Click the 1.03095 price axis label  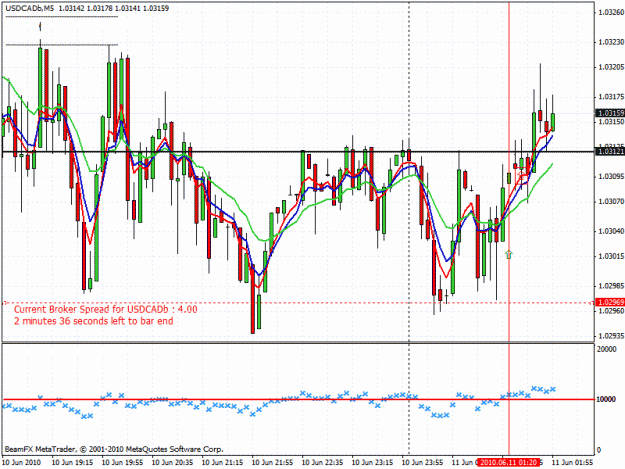point(611,176)
